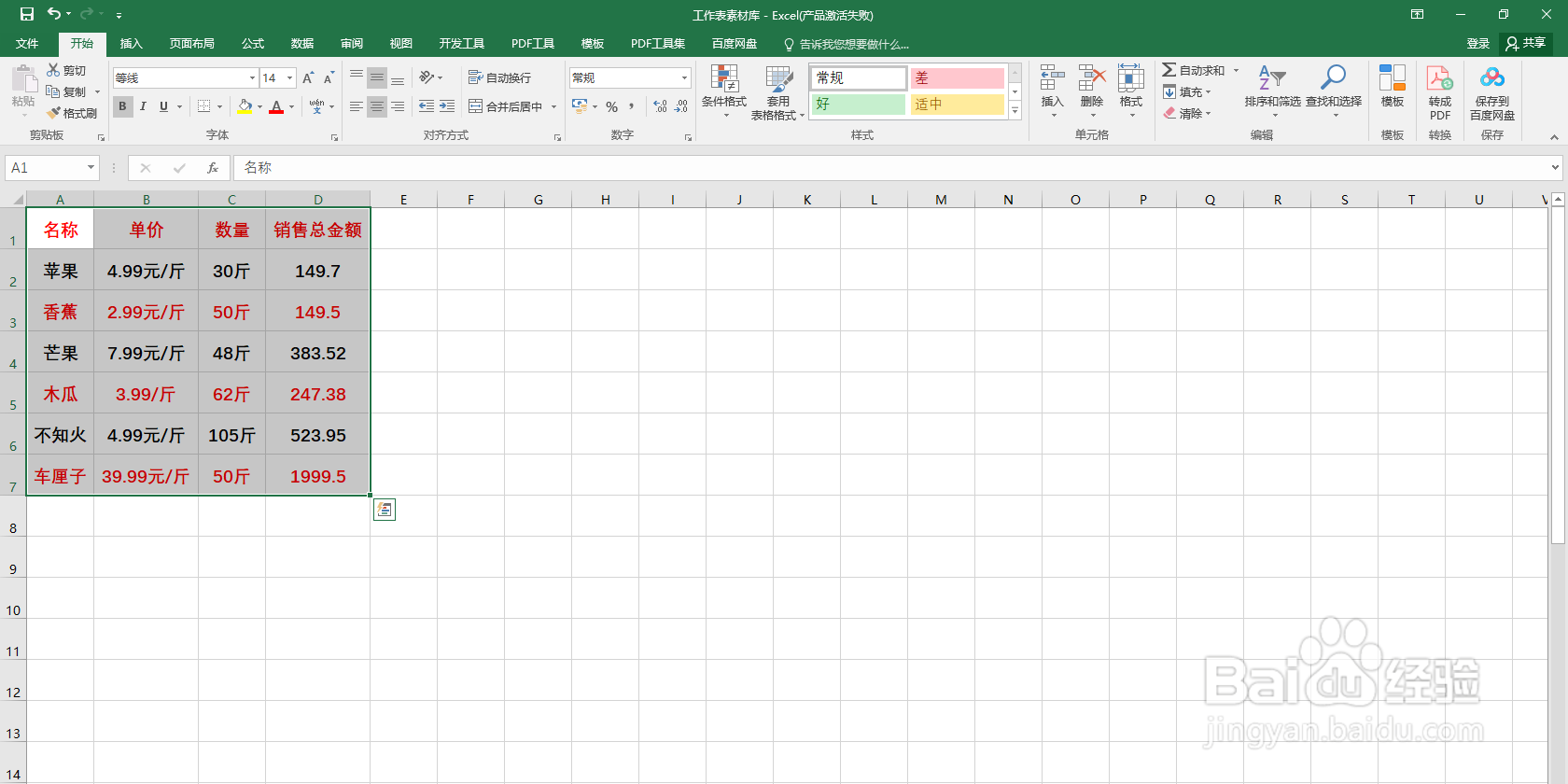
Task: Toggle align text right
Action: pyautogui.click(x=398, y=106)
